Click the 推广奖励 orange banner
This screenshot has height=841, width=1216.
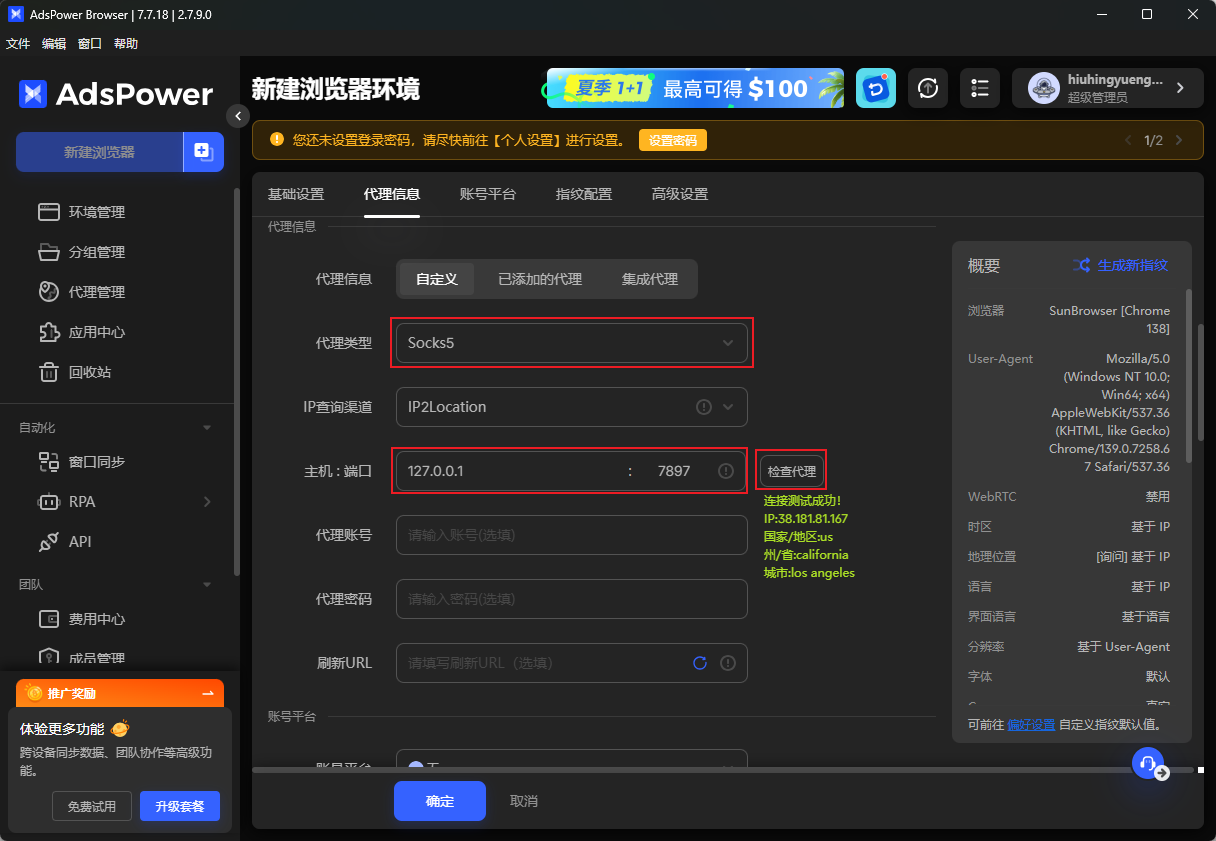pyautogui.click(x=120, y=693)
